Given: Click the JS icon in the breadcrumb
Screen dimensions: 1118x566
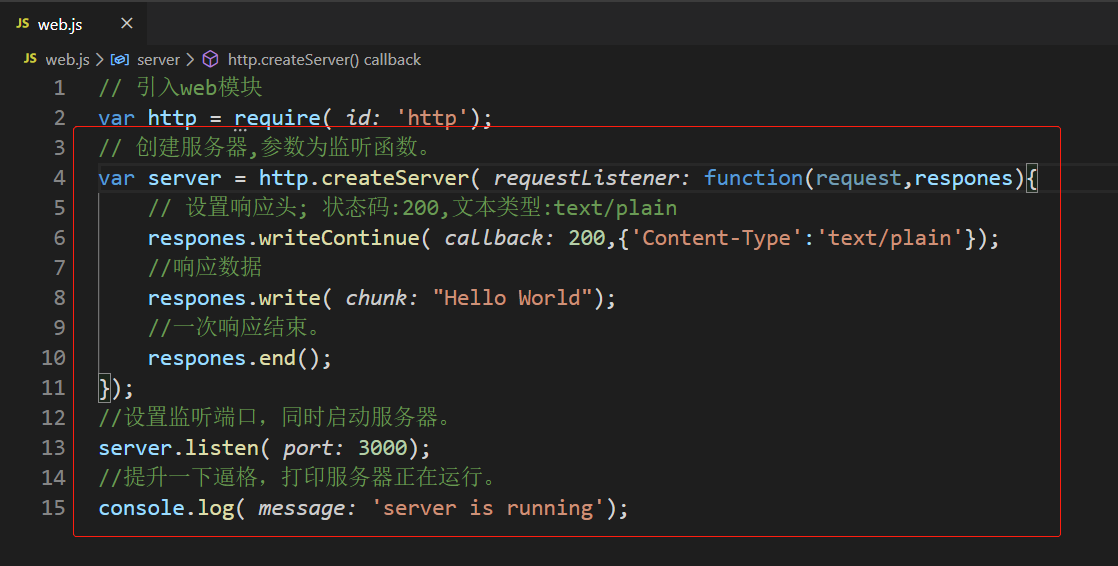Looking at the screenshot, I should click(30, 58).
